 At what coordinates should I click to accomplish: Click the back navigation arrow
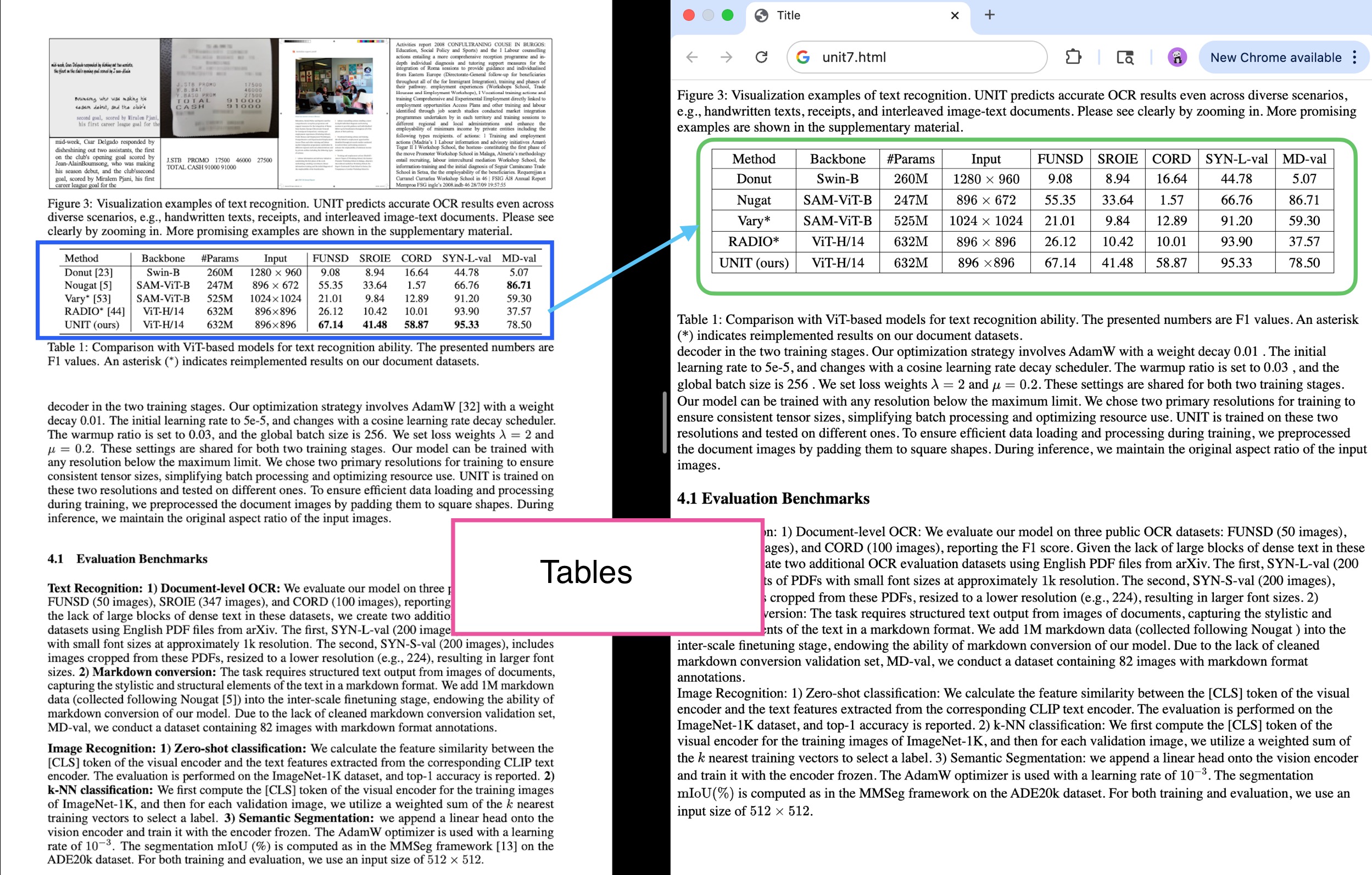pyautogui.click(x=691, y=57)
